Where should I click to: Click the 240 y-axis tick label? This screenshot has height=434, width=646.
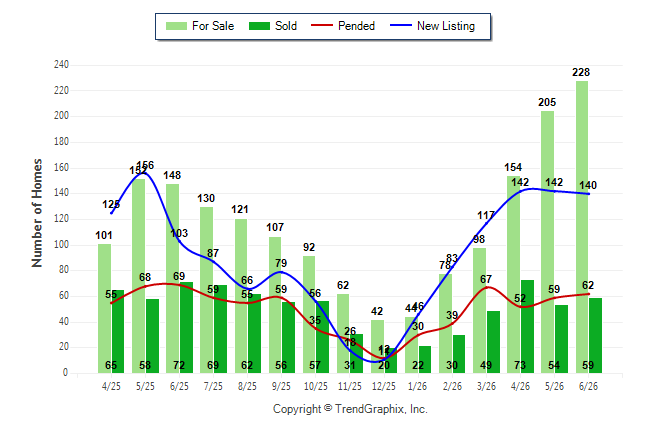(x=61, y=65)
